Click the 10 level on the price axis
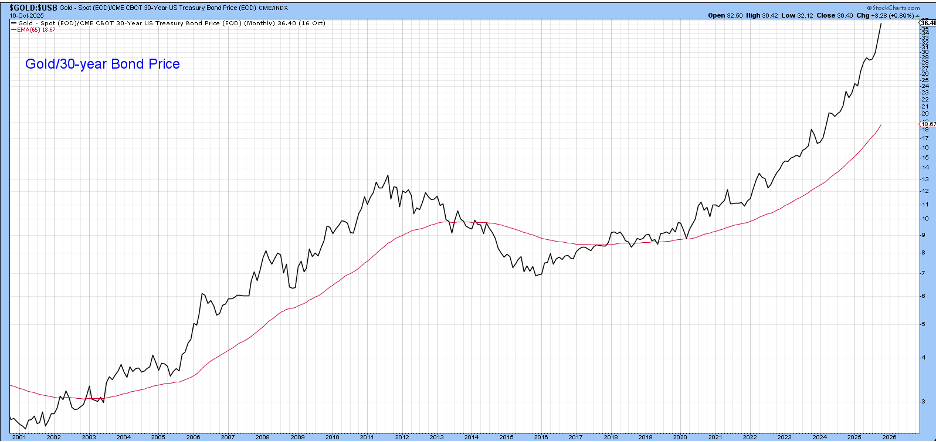 [x=925, y=218]
